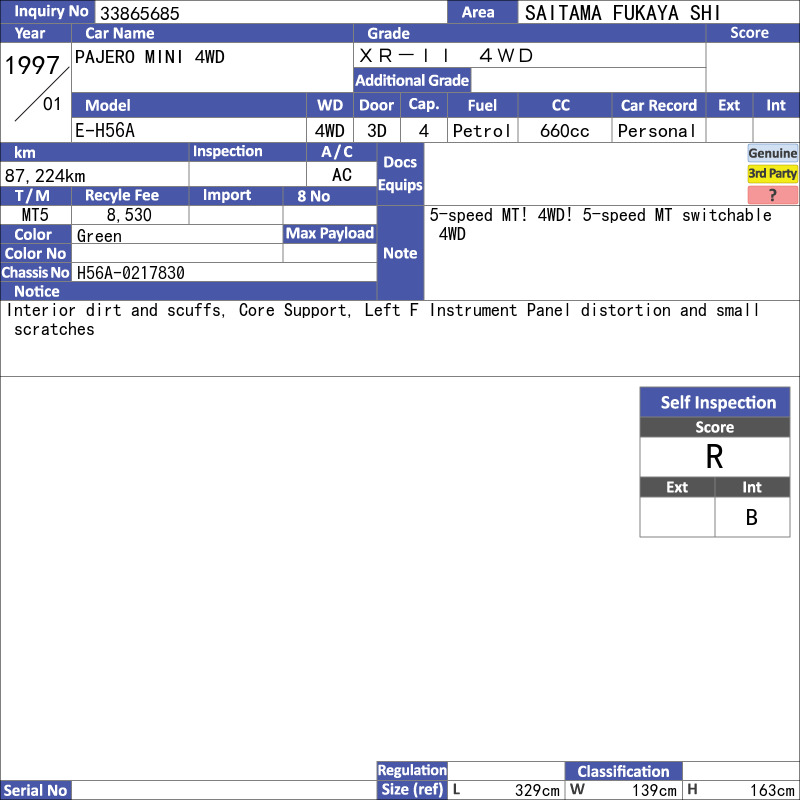Click the Chassis No H56A-0217830
Screen dimensions: 800x800
(x=130, y=273)
